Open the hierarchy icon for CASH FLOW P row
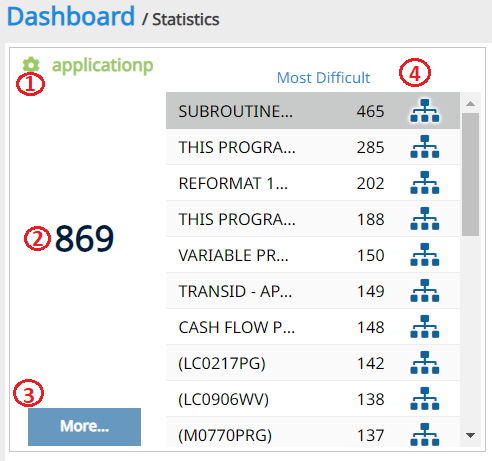Viewport: 492px width, 461px height. (x=425, y=327)
